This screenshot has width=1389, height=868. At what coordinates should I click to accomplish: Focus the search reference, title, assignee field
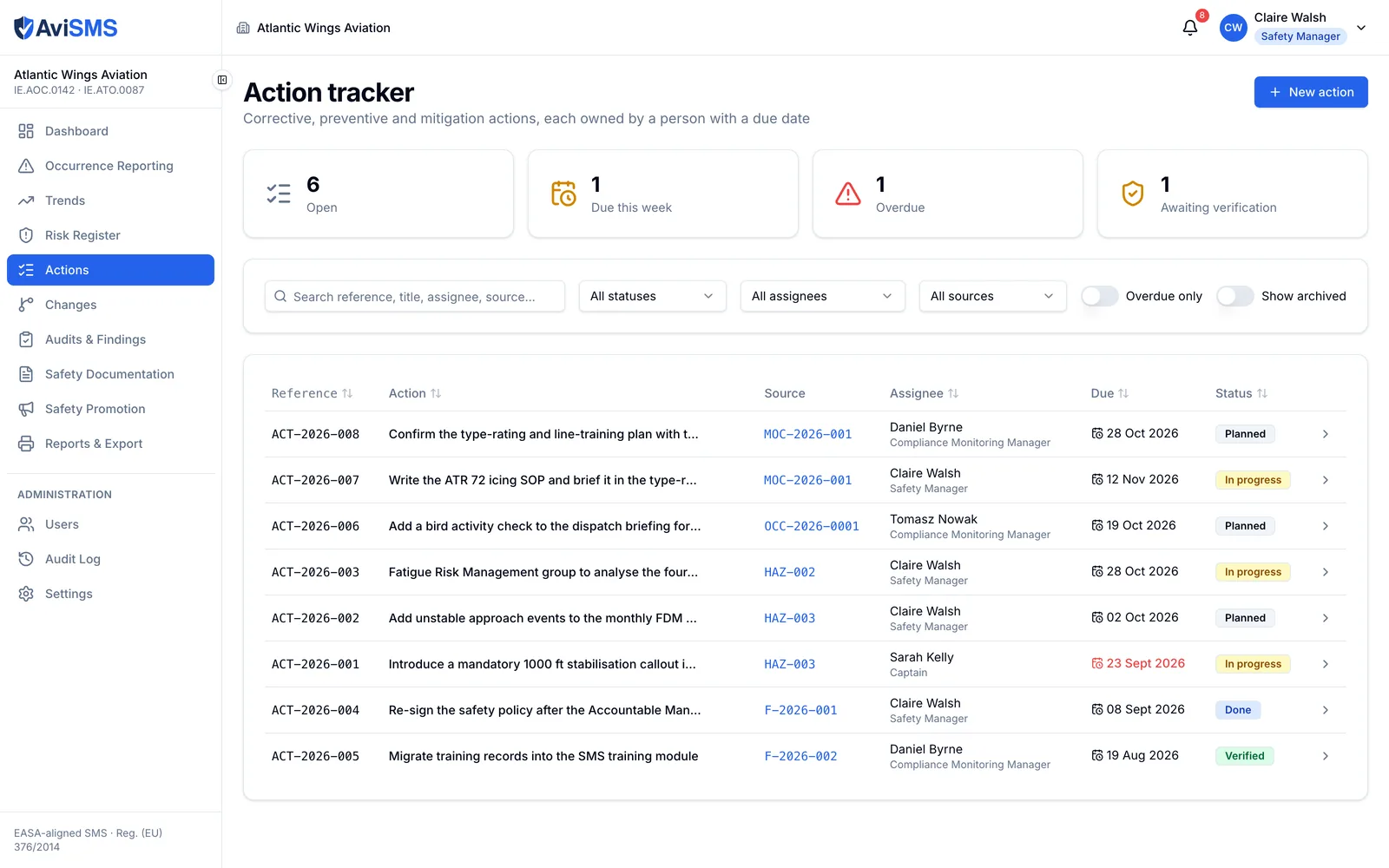point(415,296)
